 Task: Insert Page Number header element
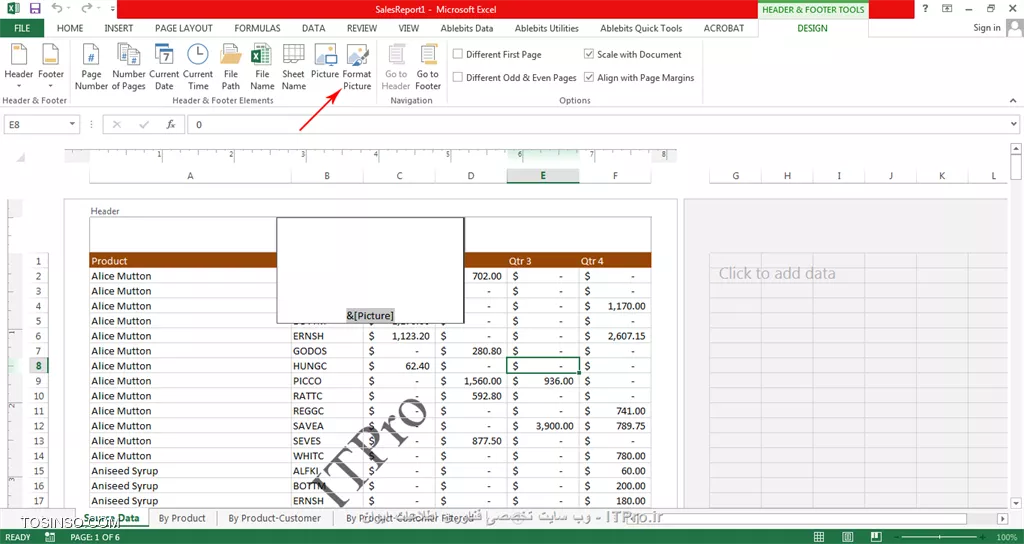pyautogui.click(x=91, y=67)
